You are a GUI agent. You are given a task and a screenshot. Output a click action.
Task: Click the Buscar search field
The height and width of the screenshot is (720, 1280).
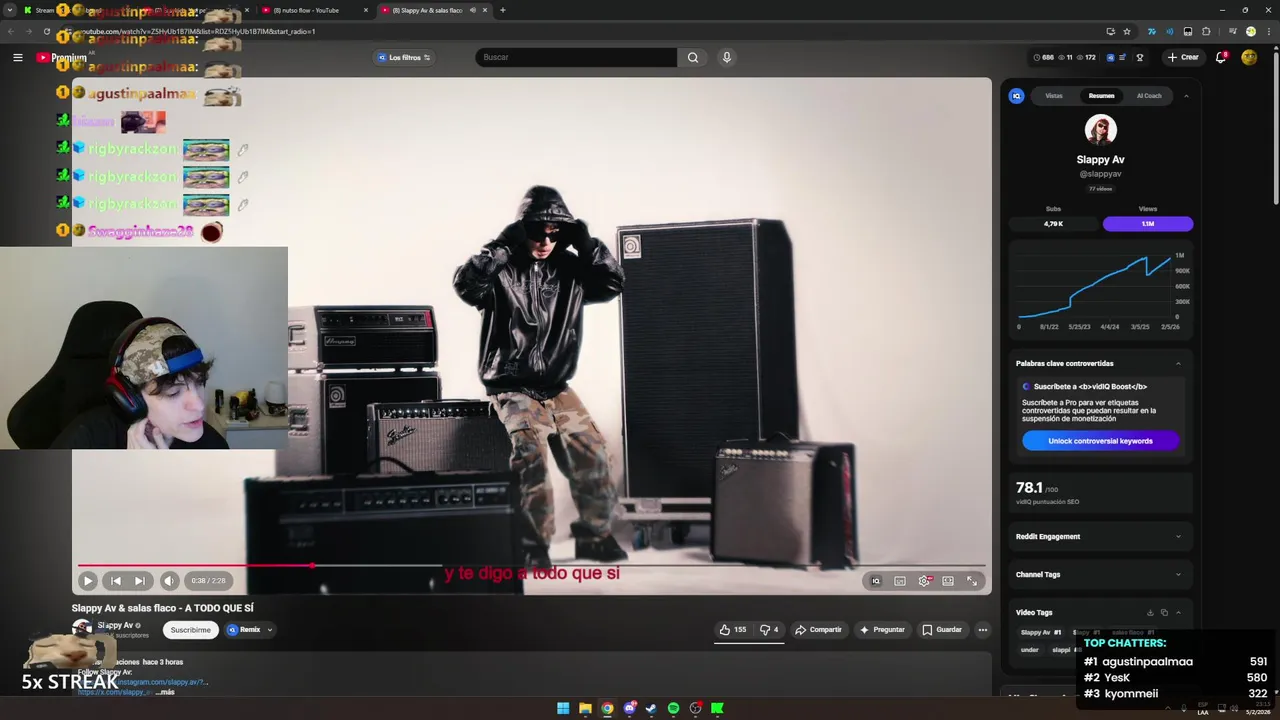(576, 57)
